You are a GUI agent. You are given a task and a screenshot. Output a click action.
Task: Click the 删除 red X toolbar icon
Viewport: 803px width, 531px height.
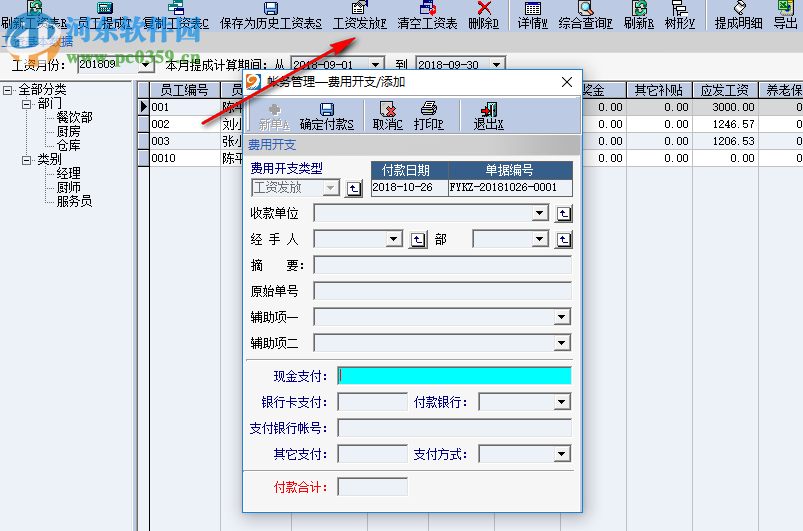click(x=484, y=8)
